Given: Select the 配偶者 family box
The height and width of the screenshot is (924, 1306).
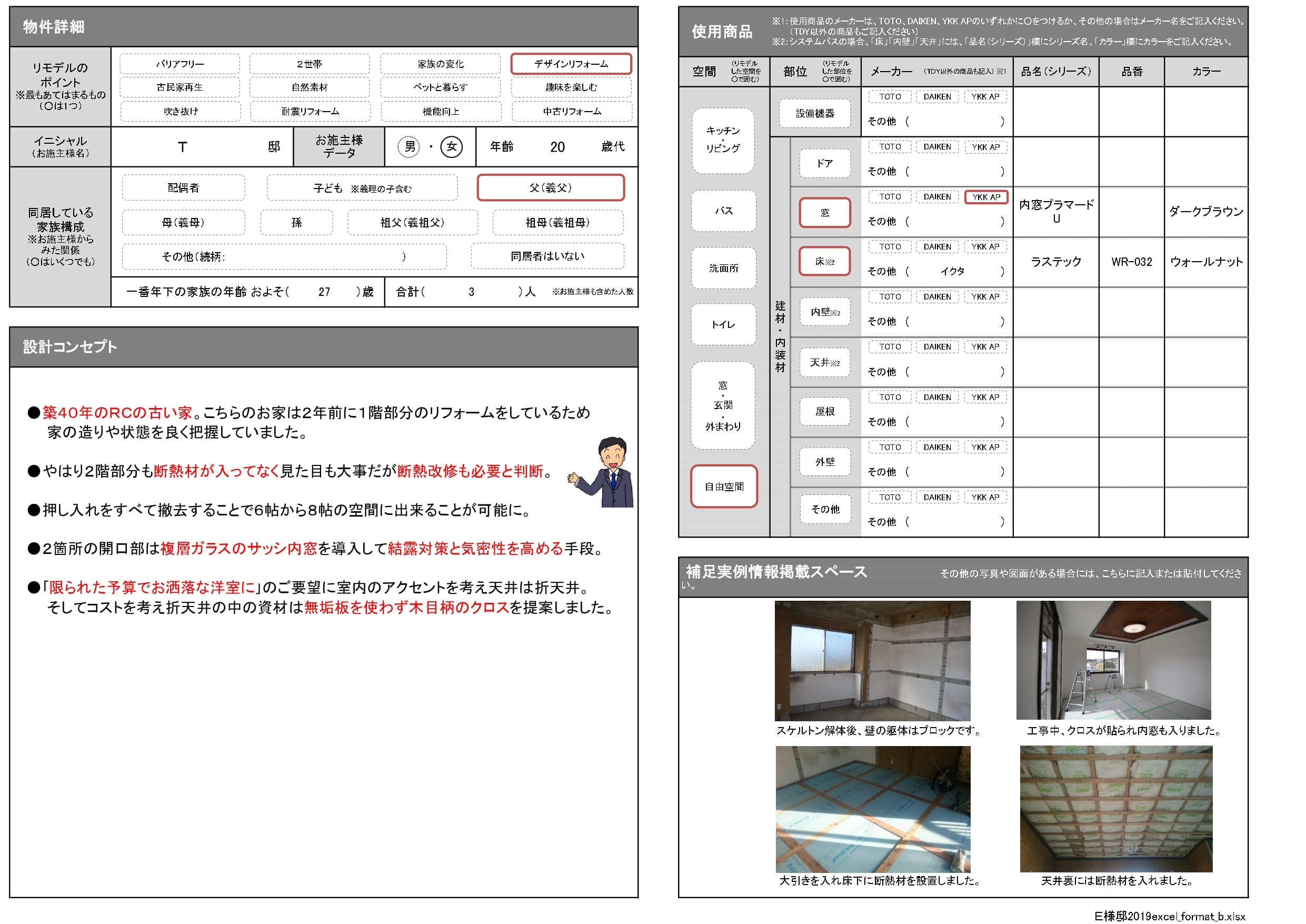Looking at the screenshot, I should tap(183, 188).
